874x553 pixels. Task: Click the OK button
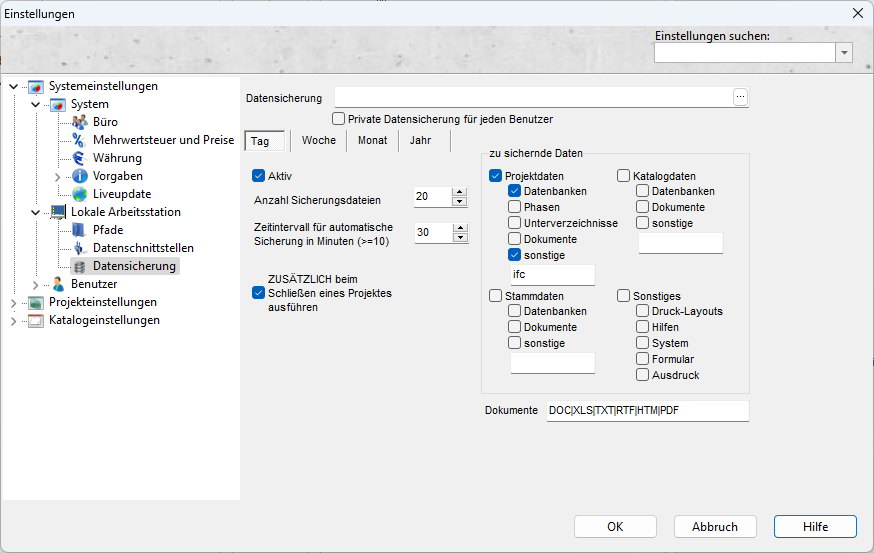pyautogui.click(x=615, y=527)
